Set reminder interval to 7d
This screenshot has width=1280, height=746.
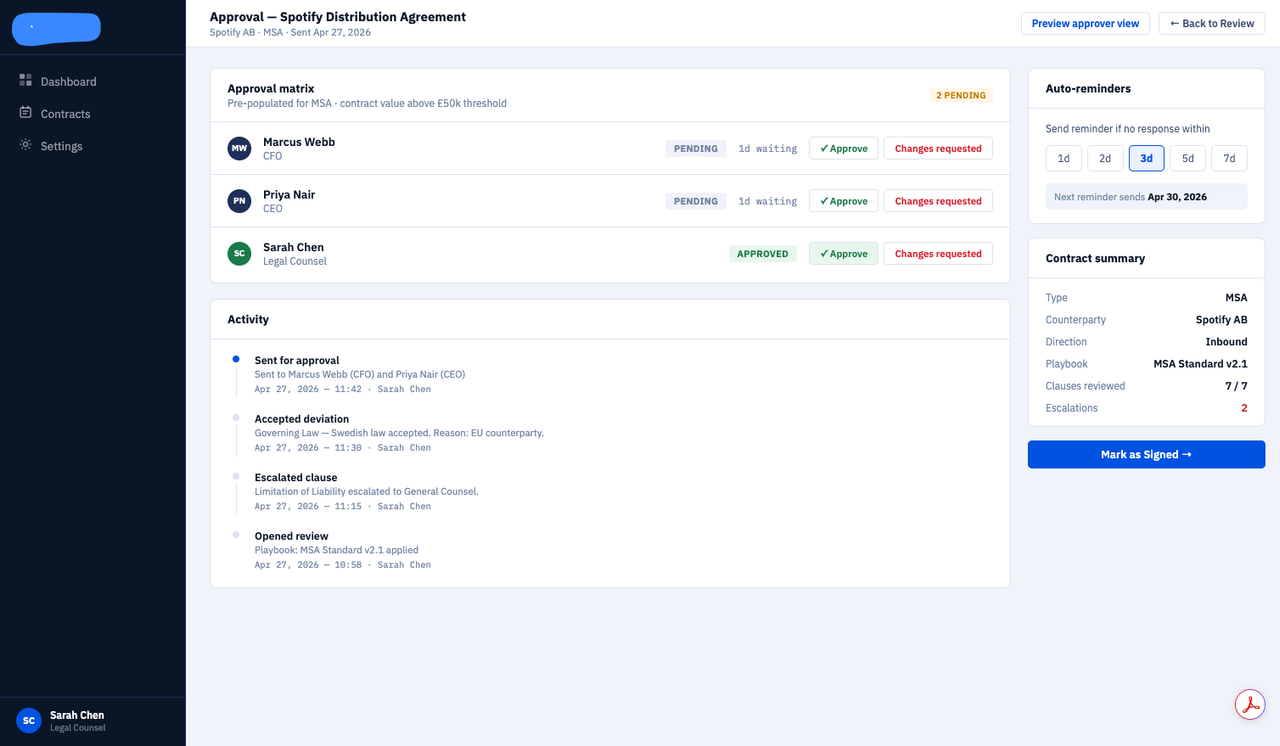click(1229, 158)
